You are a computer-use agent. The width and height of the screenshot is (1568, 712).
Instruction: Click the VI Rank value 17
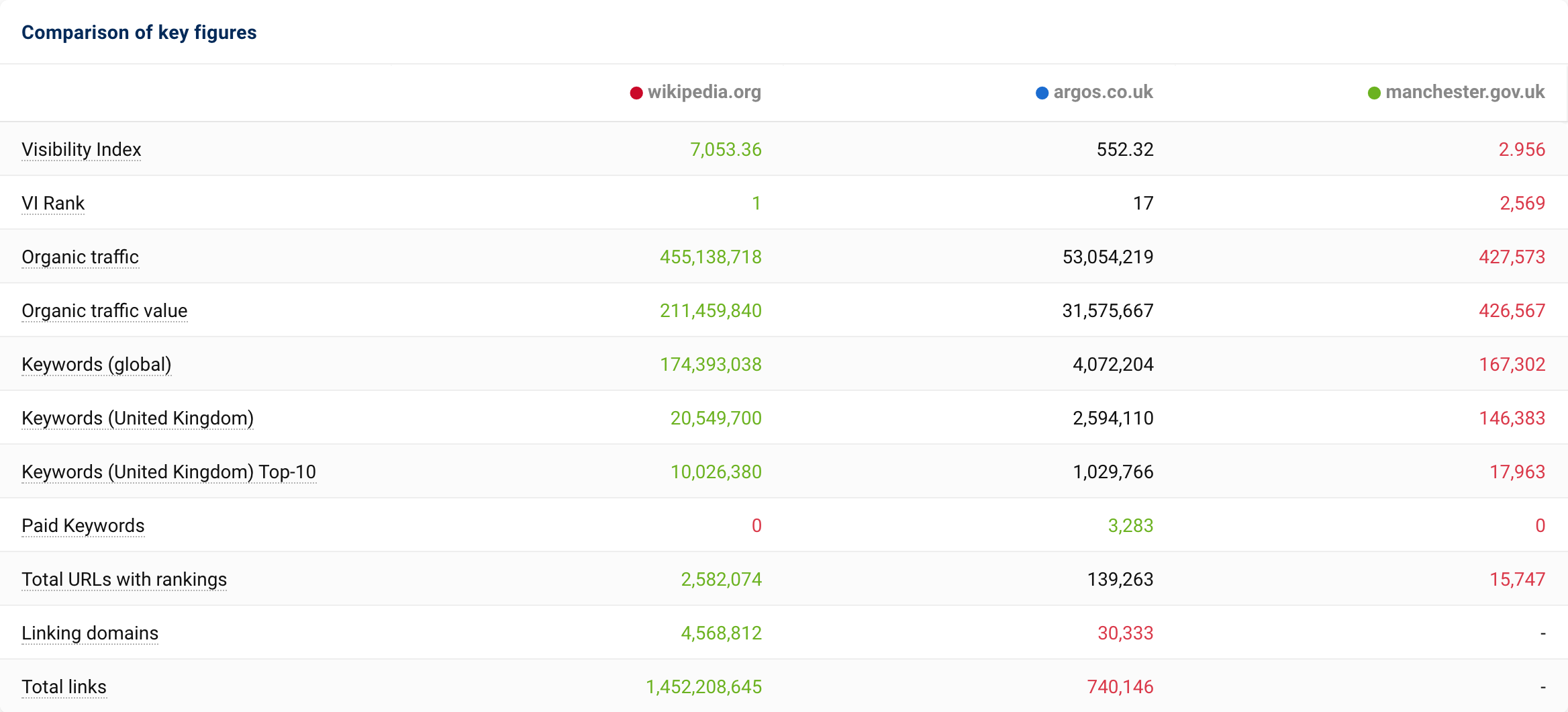1143,203
